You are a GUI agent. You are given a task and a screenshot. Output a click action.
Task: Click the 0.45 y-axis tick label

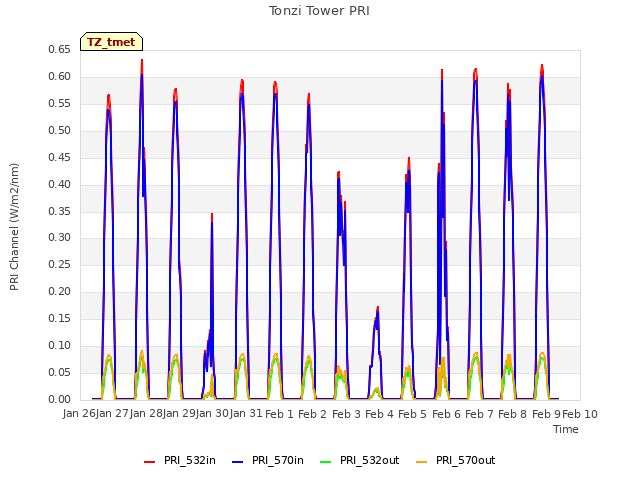click(x=59, y=157)
